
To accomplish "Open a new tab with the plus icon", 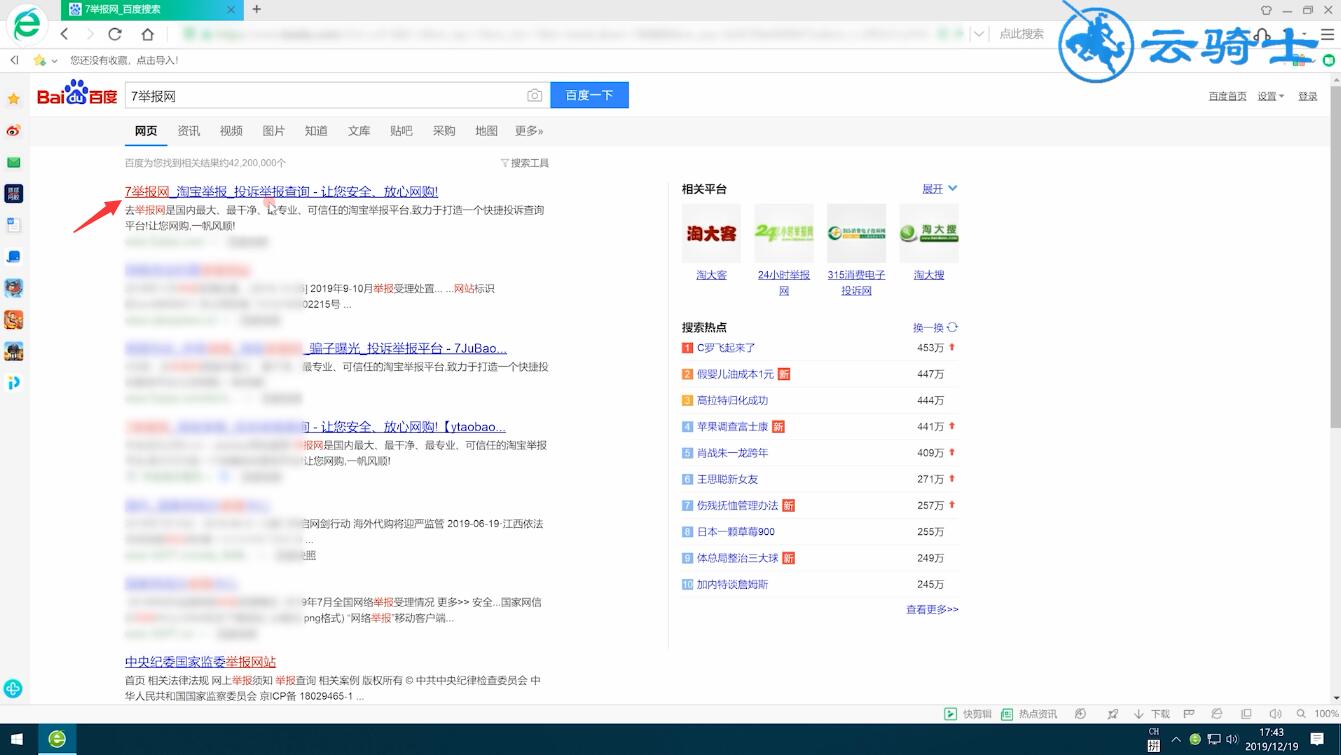I will coord(257,9).
